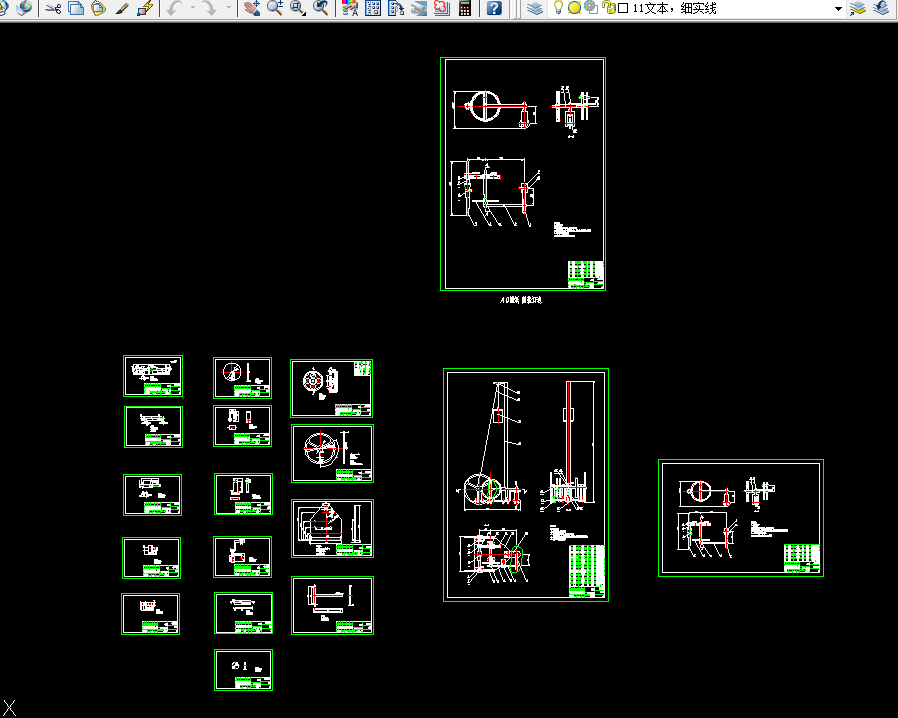
Task: Open the Tool Palettes window icon
Action: (396, 8)
